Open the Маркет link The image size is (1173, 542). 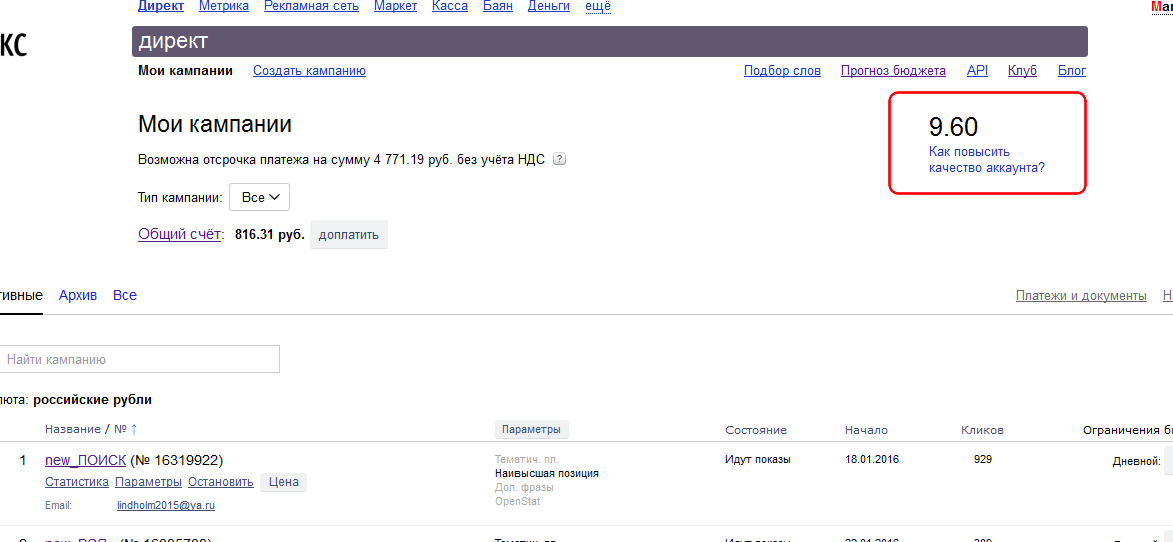tap(396, 7)
